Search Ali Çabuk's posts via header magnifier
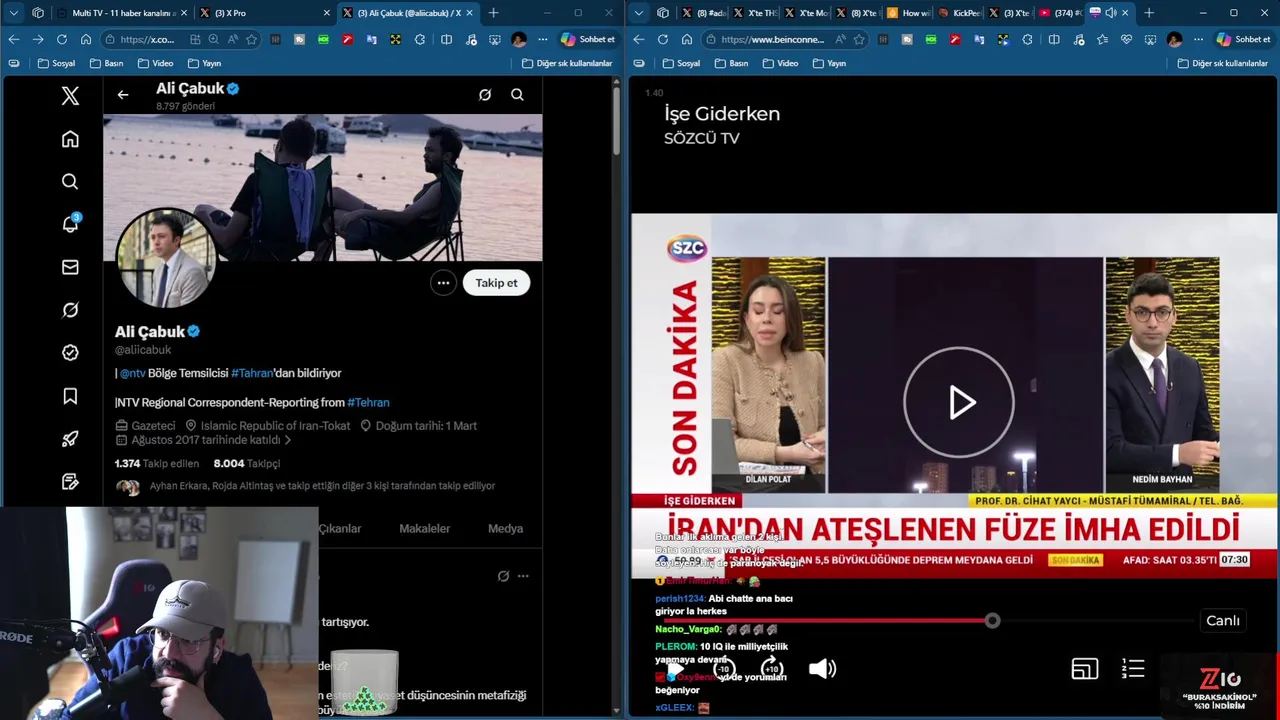 click(x=517, y=95)
